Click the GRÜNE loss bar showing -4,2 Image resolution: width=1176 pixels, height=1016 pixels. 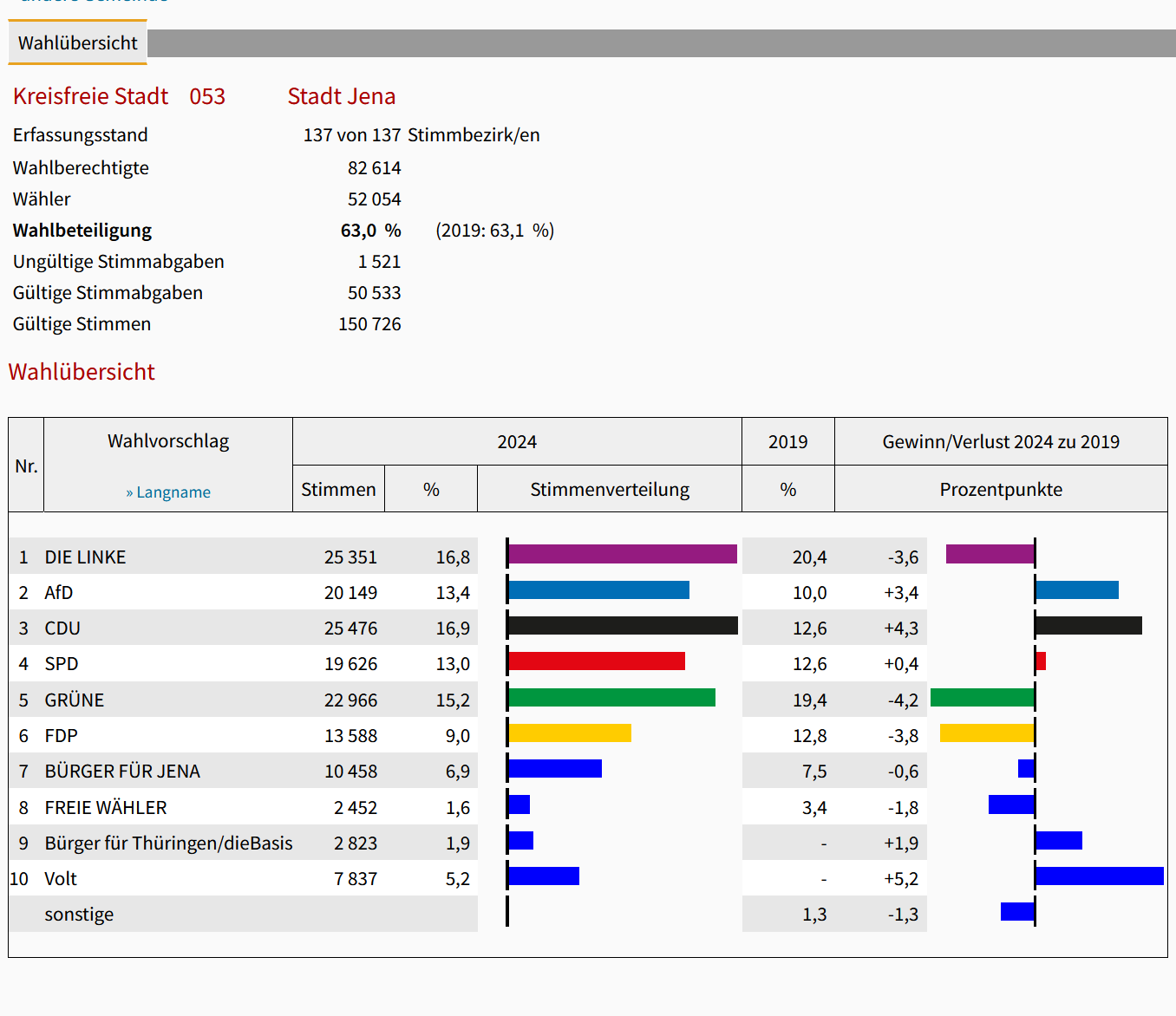(982, 697)
